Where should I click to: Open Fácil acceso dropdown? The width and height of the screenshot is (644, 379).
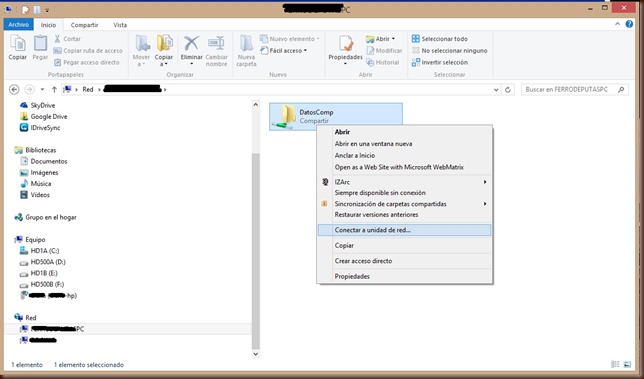tap(283, 51)
